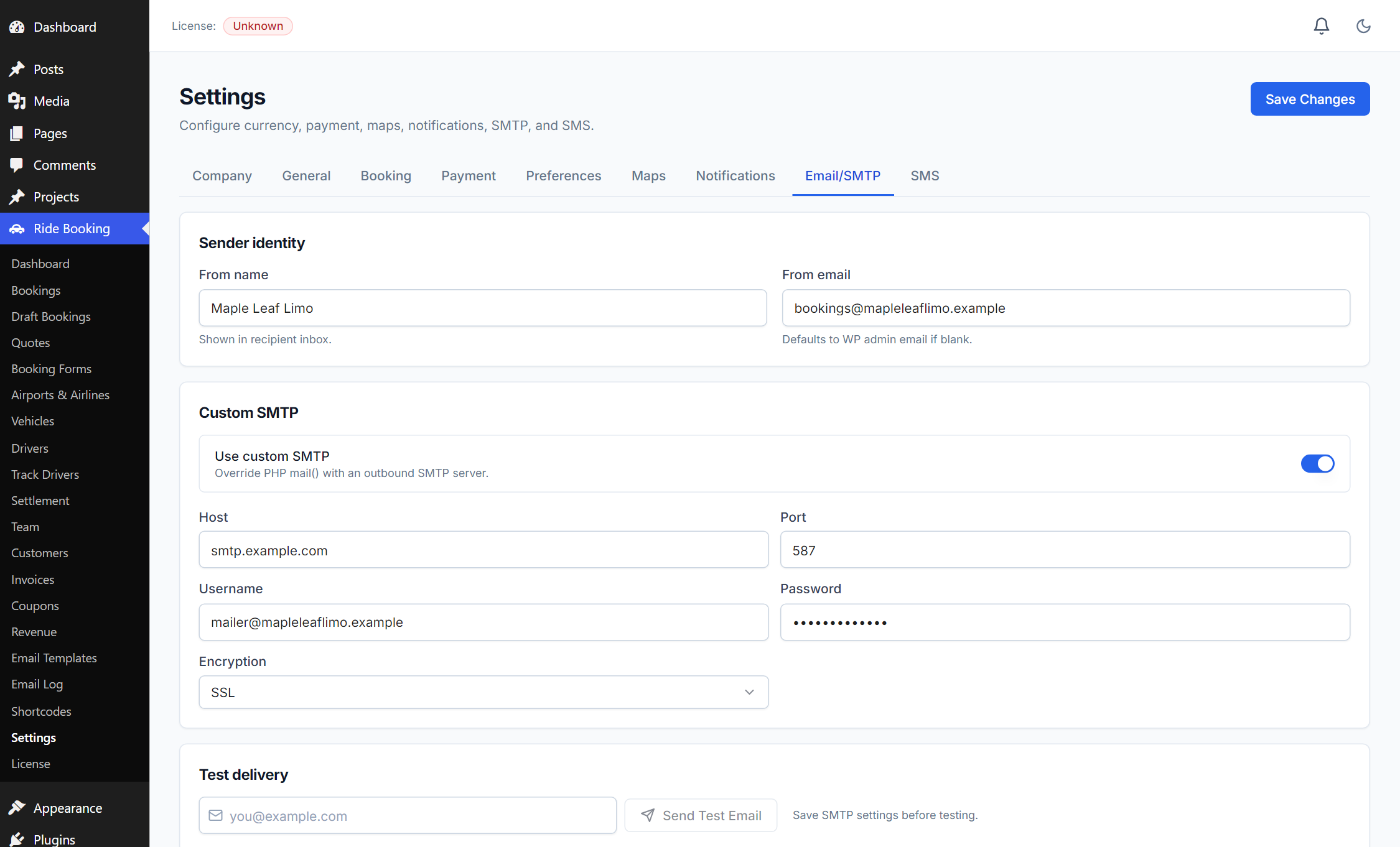Switch to the General tab
The image size is (1400, 847).
coord(306,176)
